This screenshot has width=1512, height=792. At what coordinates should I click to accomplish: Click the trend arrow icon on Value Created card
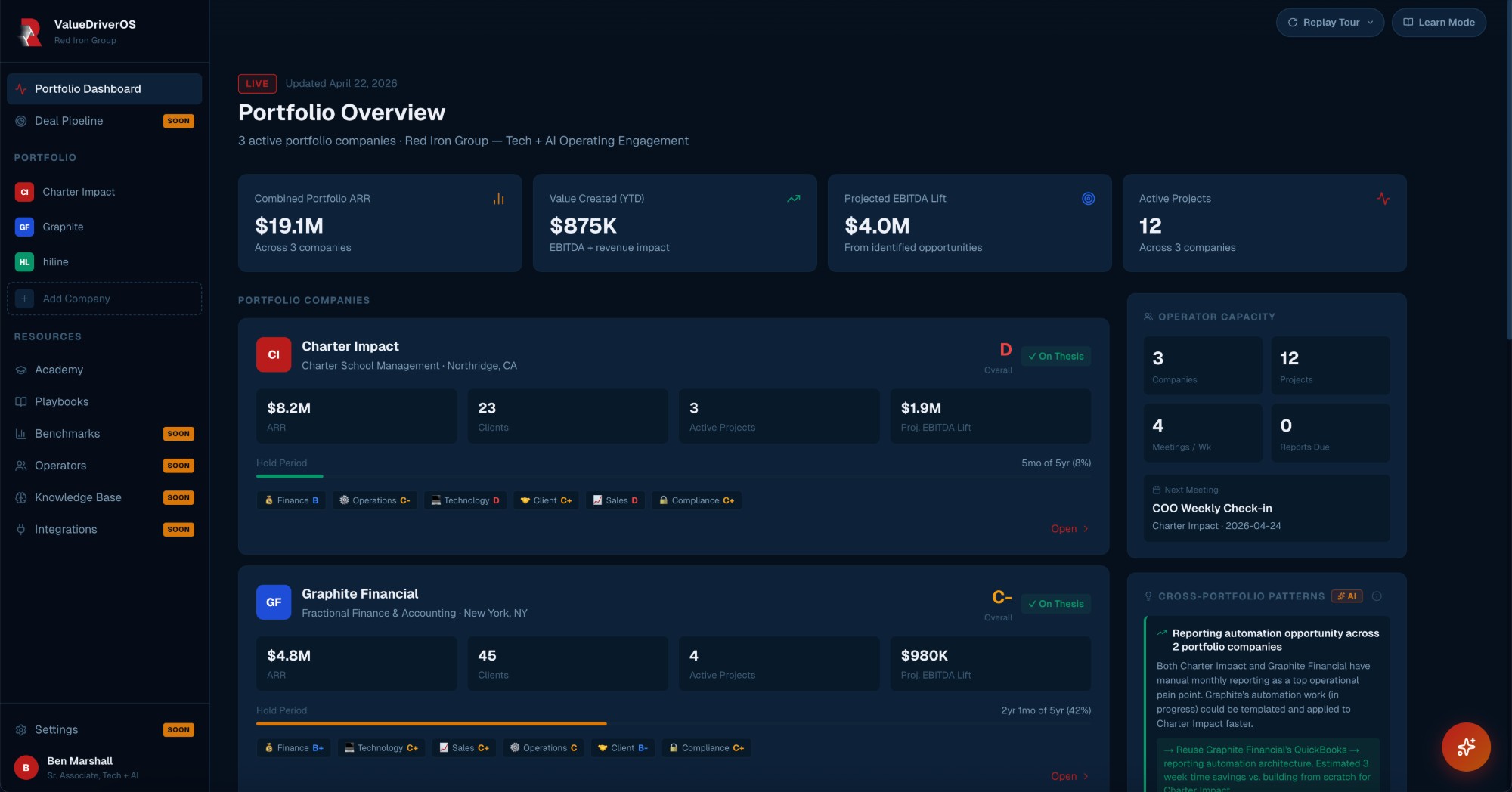pos(794,198)
